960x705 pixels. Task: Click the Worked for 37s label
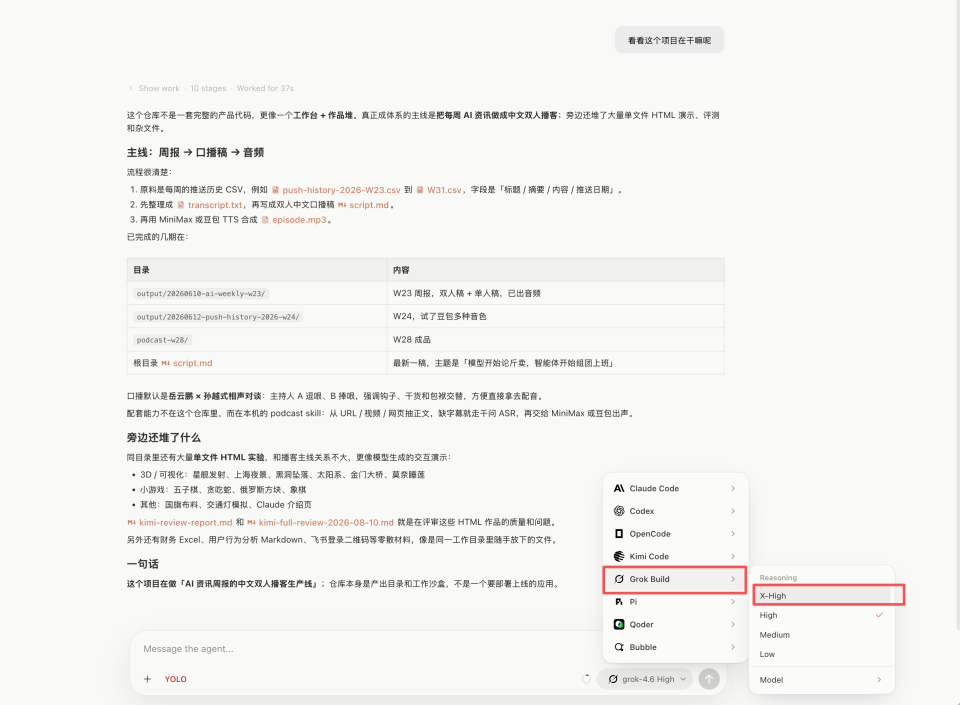pos(265,88)
